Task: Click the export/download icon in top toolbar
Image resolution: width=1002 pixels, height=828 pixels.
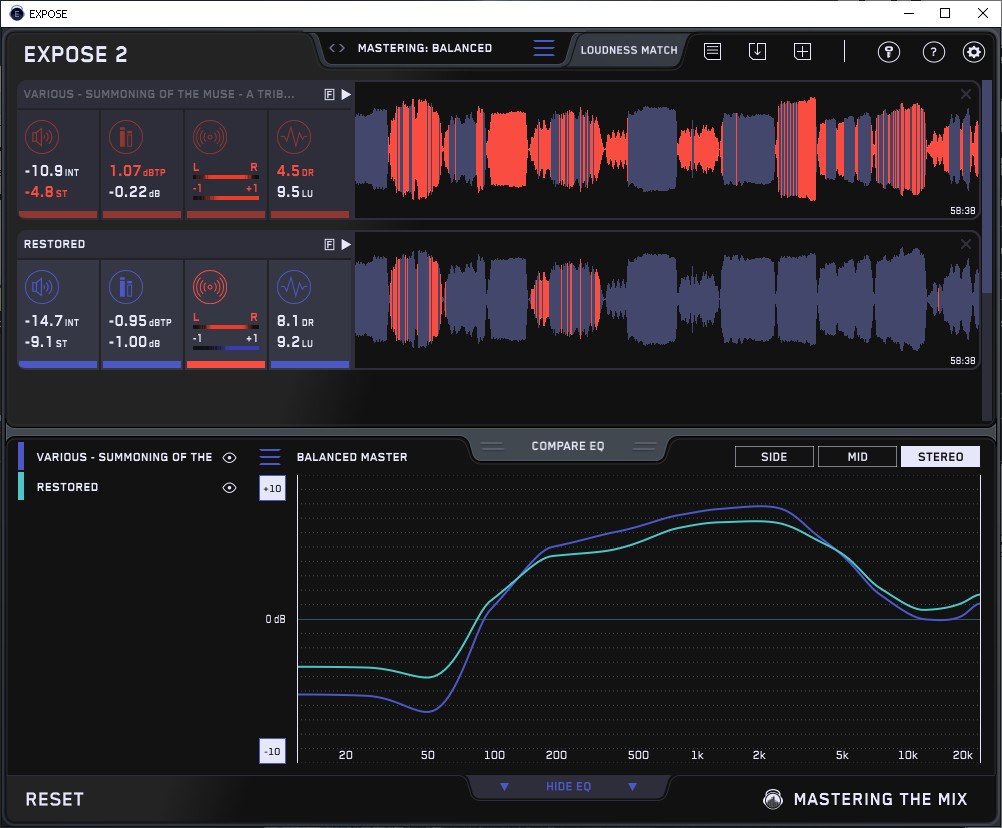Action: coord(757,51)
